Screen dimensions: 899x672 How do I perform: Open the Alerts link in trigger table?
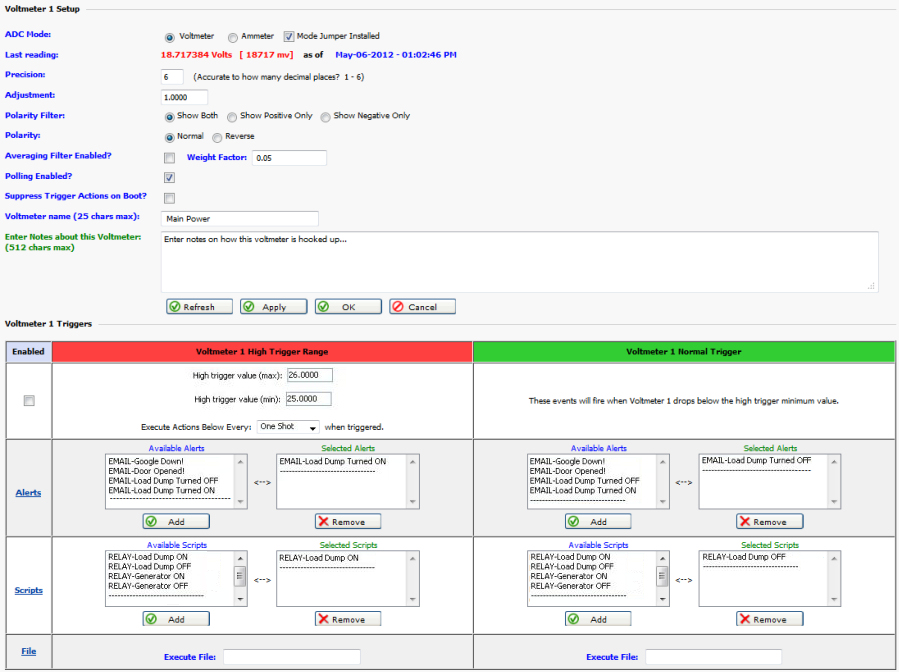[x=28, y=493]
